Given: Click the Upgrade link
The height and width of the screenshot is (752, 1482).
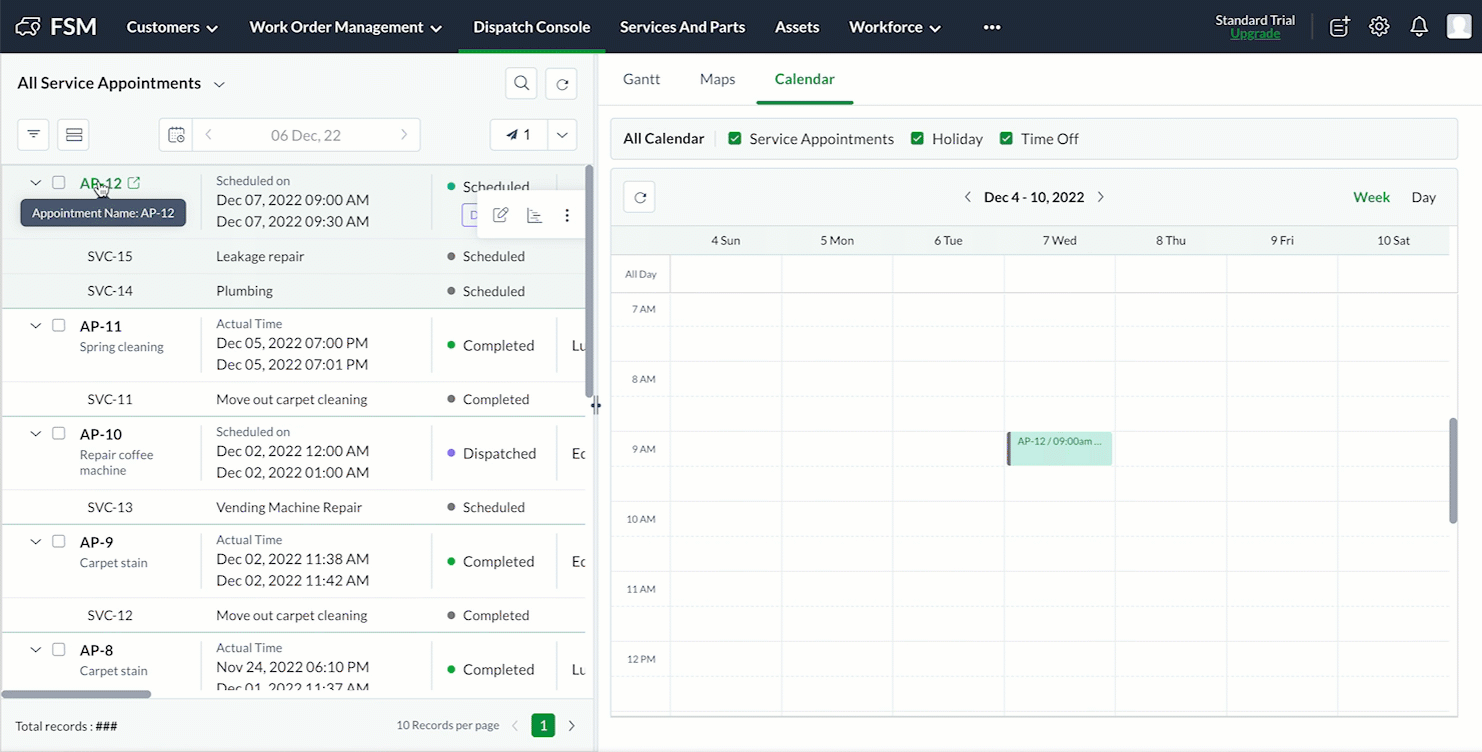Looking at the screenshot, I should [1255, 34].
